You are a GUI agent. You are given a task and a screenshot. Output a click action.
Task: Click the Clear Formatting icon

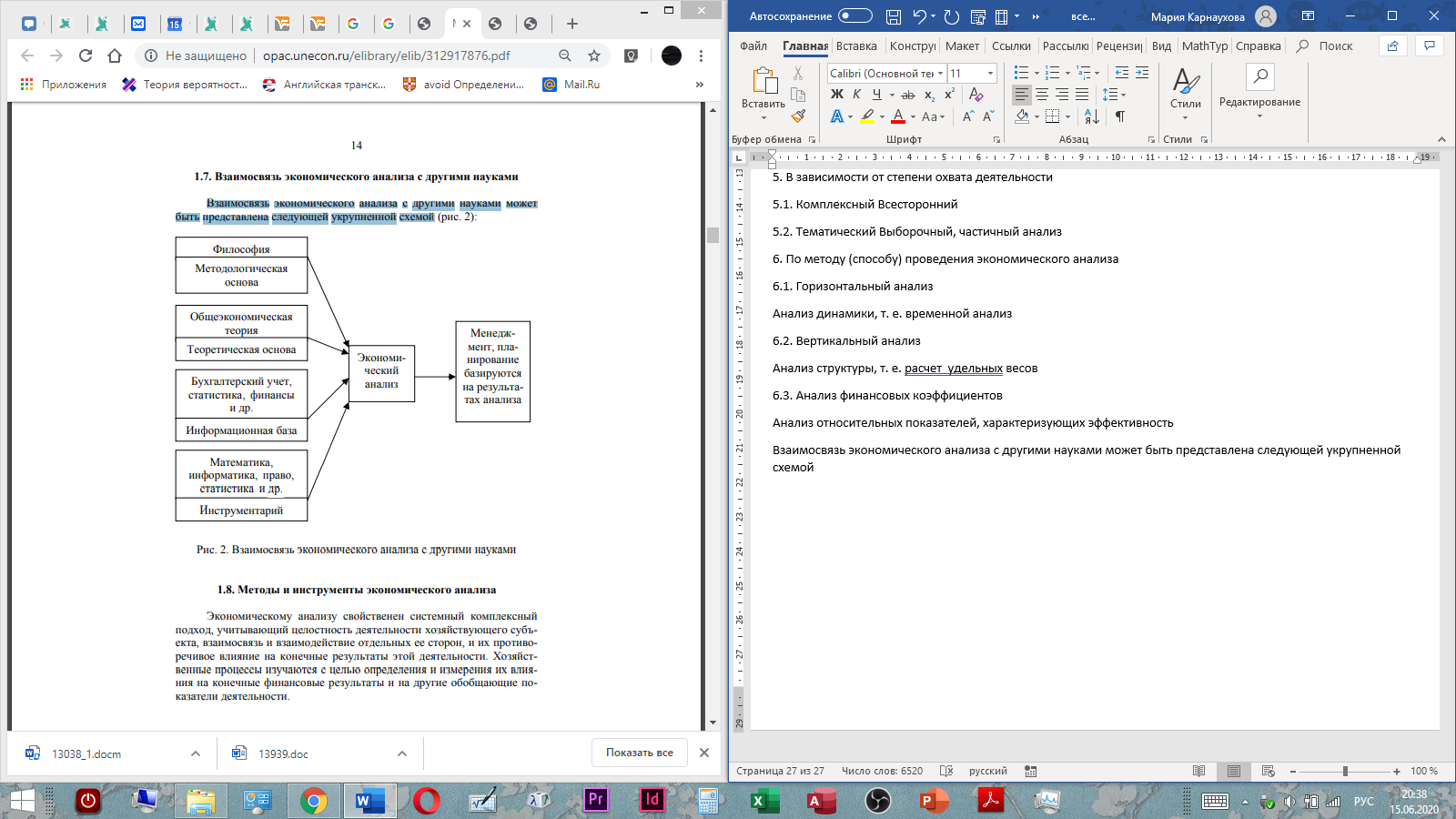pyautogui.click(x=976, y=95)
